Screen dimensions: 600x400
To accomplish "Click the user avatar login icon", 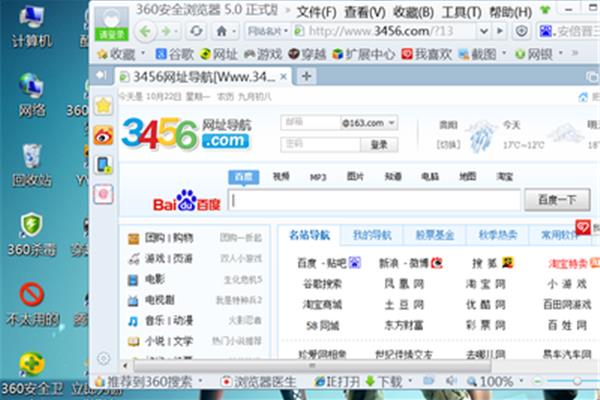I will [x=112, y=24].
